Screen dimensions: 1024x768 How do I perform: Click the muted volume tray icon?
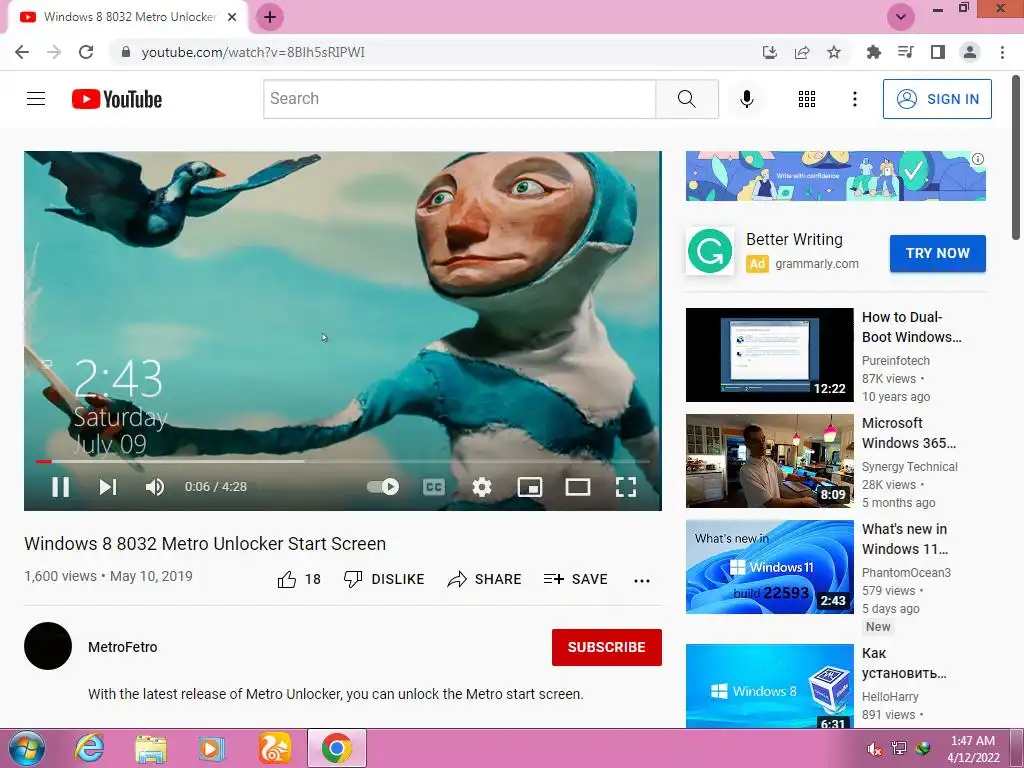click(874, 749)
